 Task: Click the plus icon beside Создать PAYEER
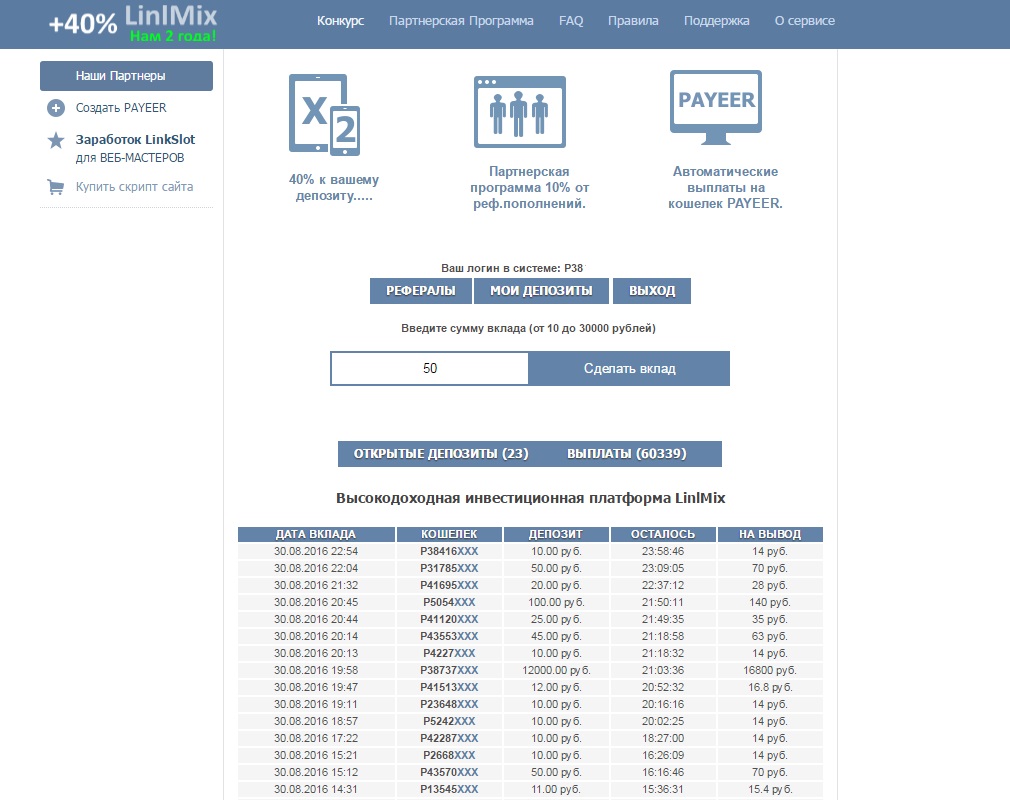56,108
